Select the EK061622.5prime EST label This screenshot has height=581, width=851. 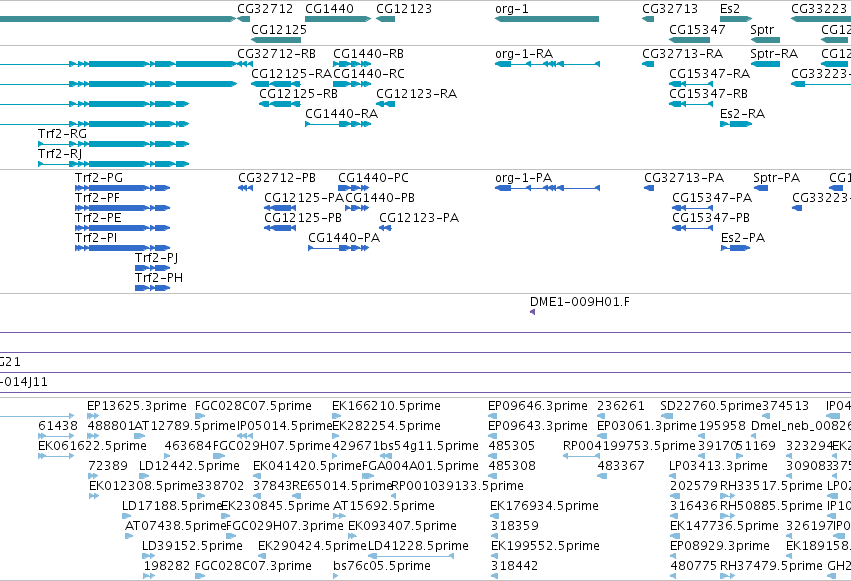[x=92, y=446]
